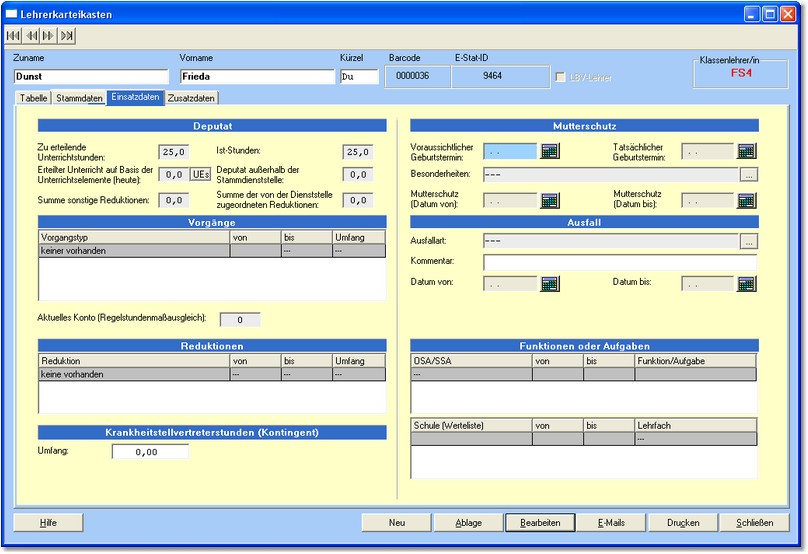Open the Tabelle tab

(33, 98)
